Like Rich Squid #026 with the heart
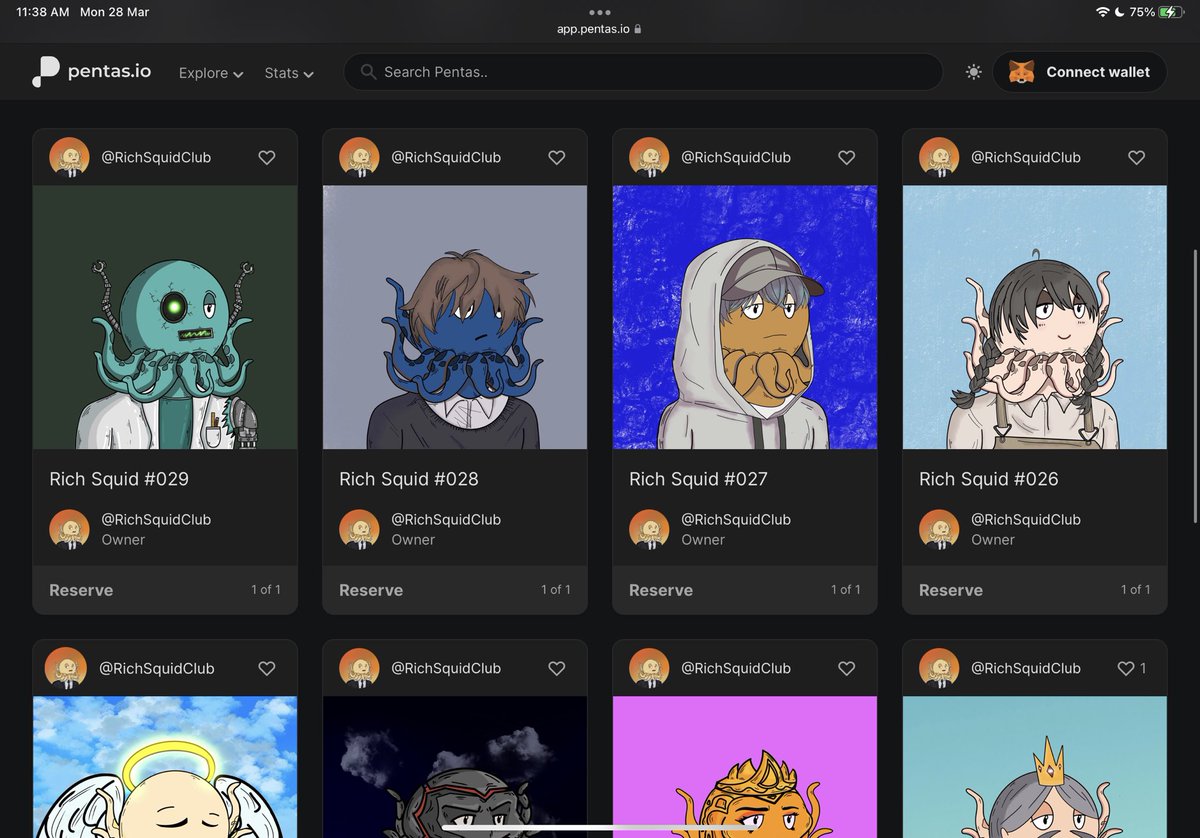1200x838 pixels. click(x=1137, y=157)
